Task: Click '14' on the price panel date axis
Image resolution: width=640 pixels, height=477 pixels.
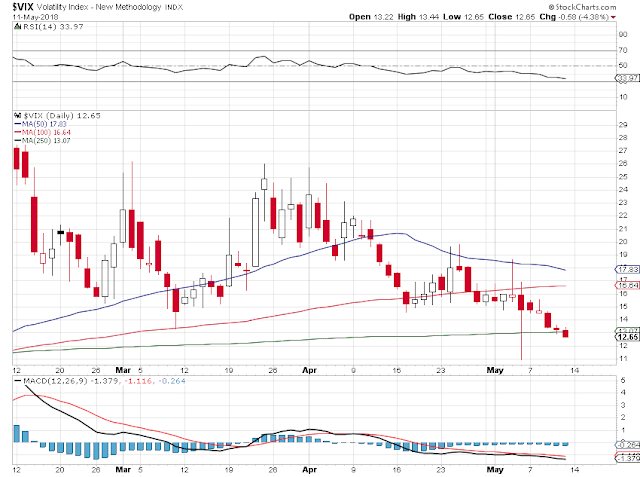Action: pos(575,371)
